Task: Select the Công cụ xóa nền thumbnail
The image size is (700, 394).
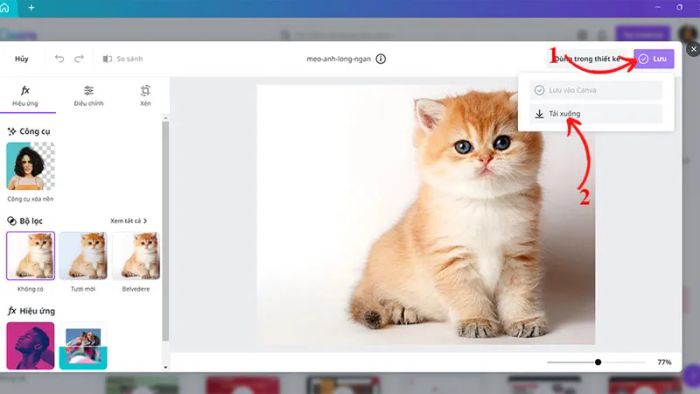Action: [30, 166]
